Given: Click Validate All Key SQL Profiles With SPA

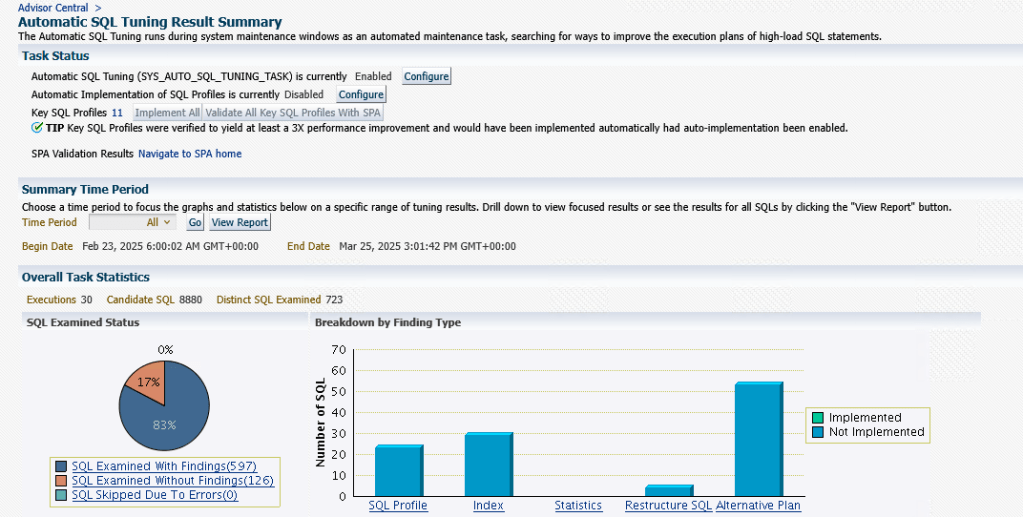Looking at the screenshot, I should (293, 113).
